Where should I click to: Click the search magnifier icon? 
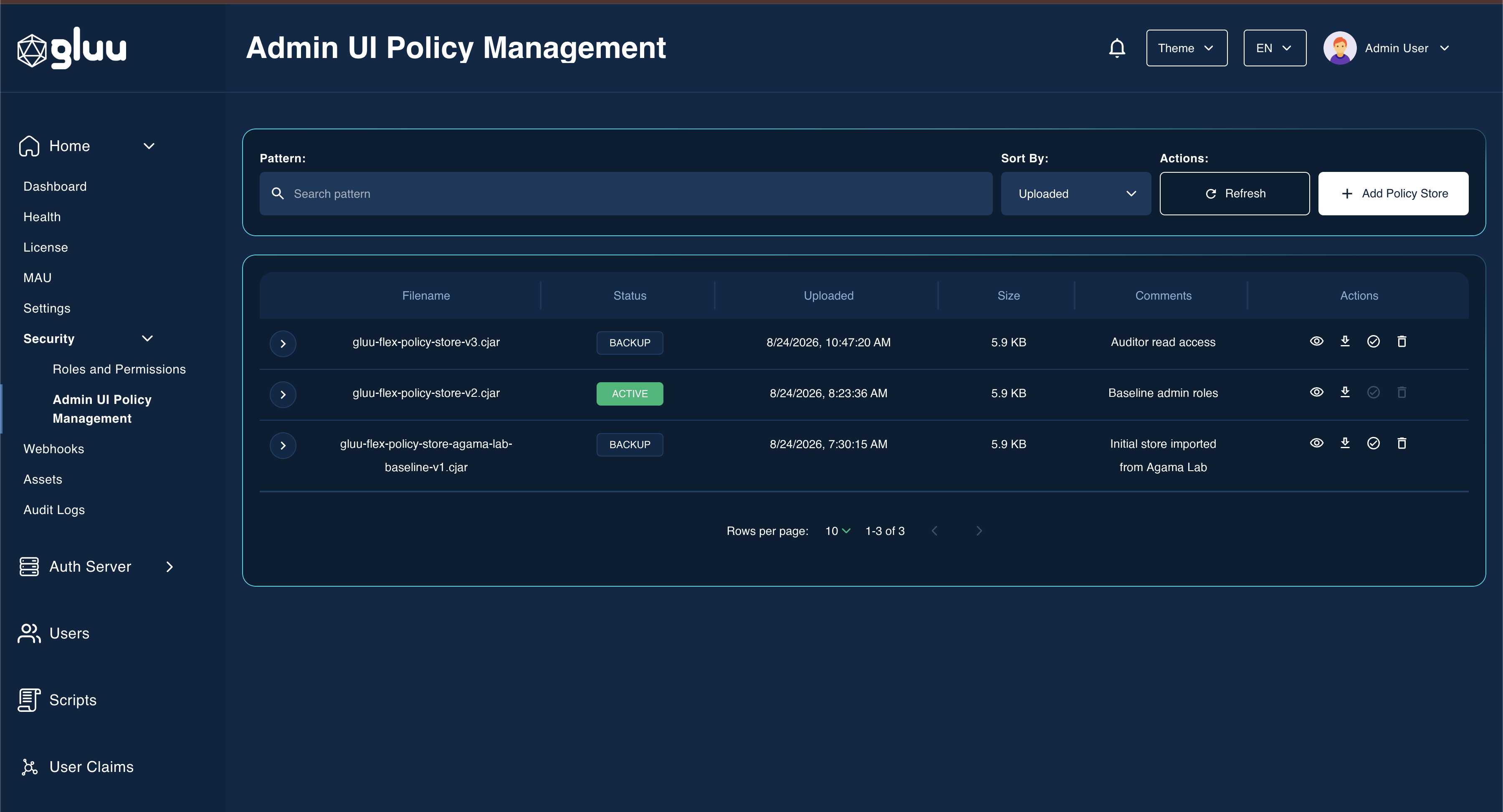[278, 194]
